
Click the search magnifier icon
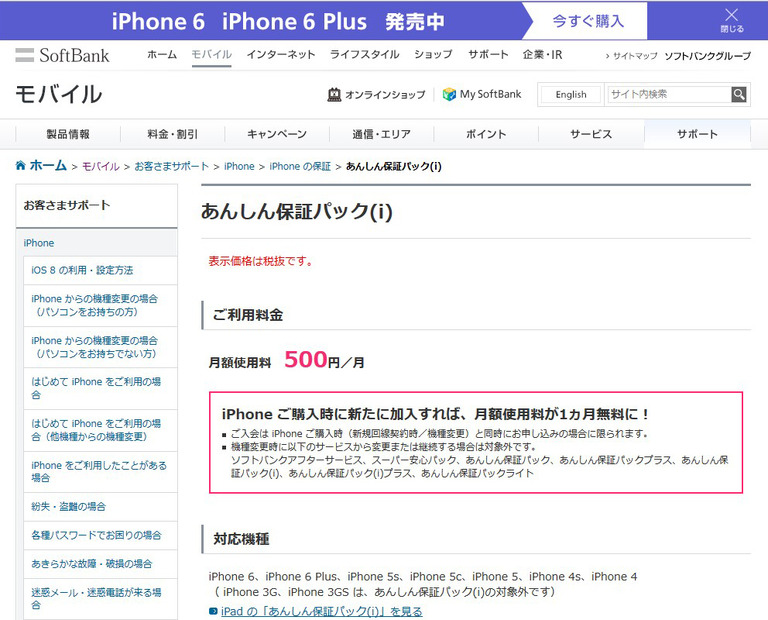[x=739, y=94]
